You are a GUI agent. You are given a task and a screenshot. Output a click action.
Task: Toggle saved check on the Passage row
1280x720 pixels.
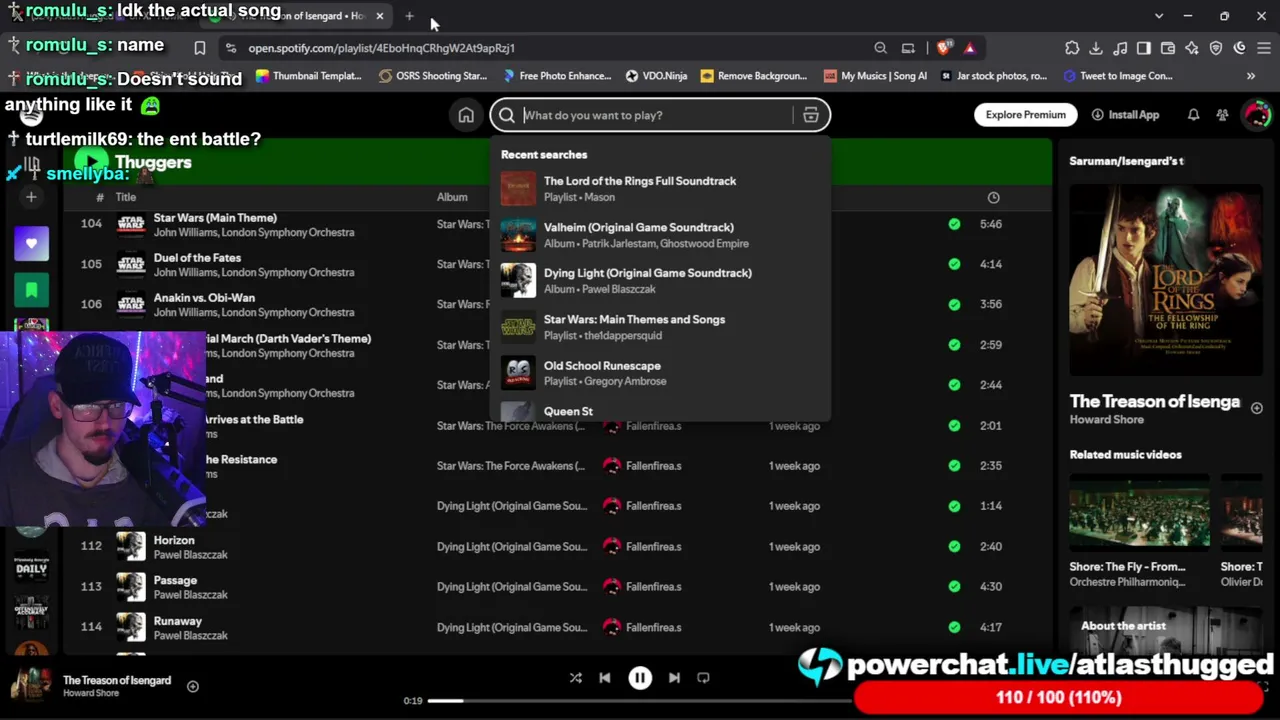pos(954,587)
